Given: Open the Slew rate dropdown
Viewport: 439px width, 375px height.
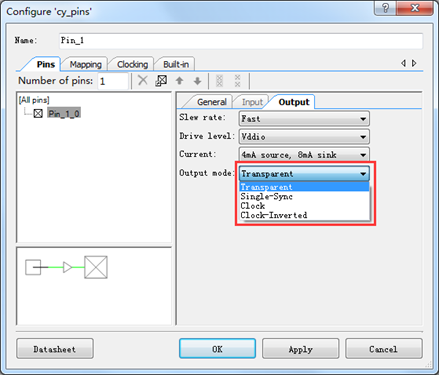Looking at the screenshot, I should (304, 119).
